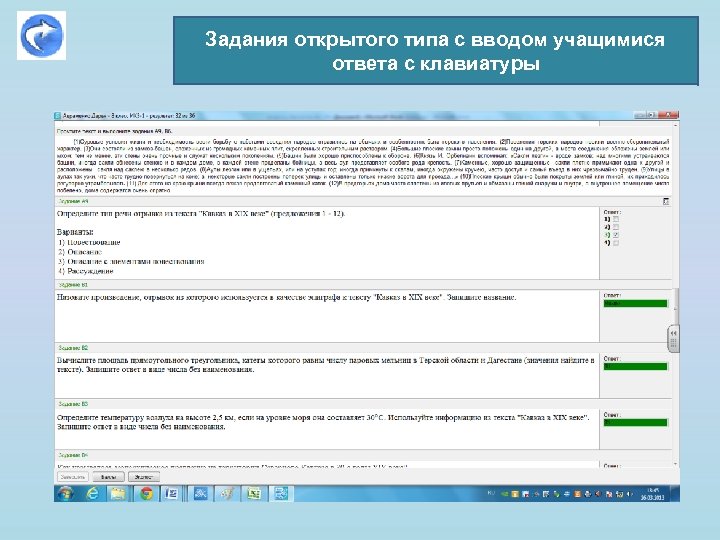Launch Internet Explorer from the taskbar
720x540 pixels.
pos(93,494)
